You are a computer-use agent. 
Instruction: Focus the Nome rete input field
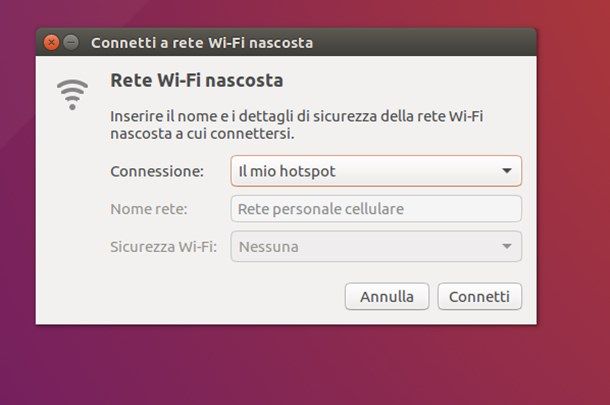(376, 209)
